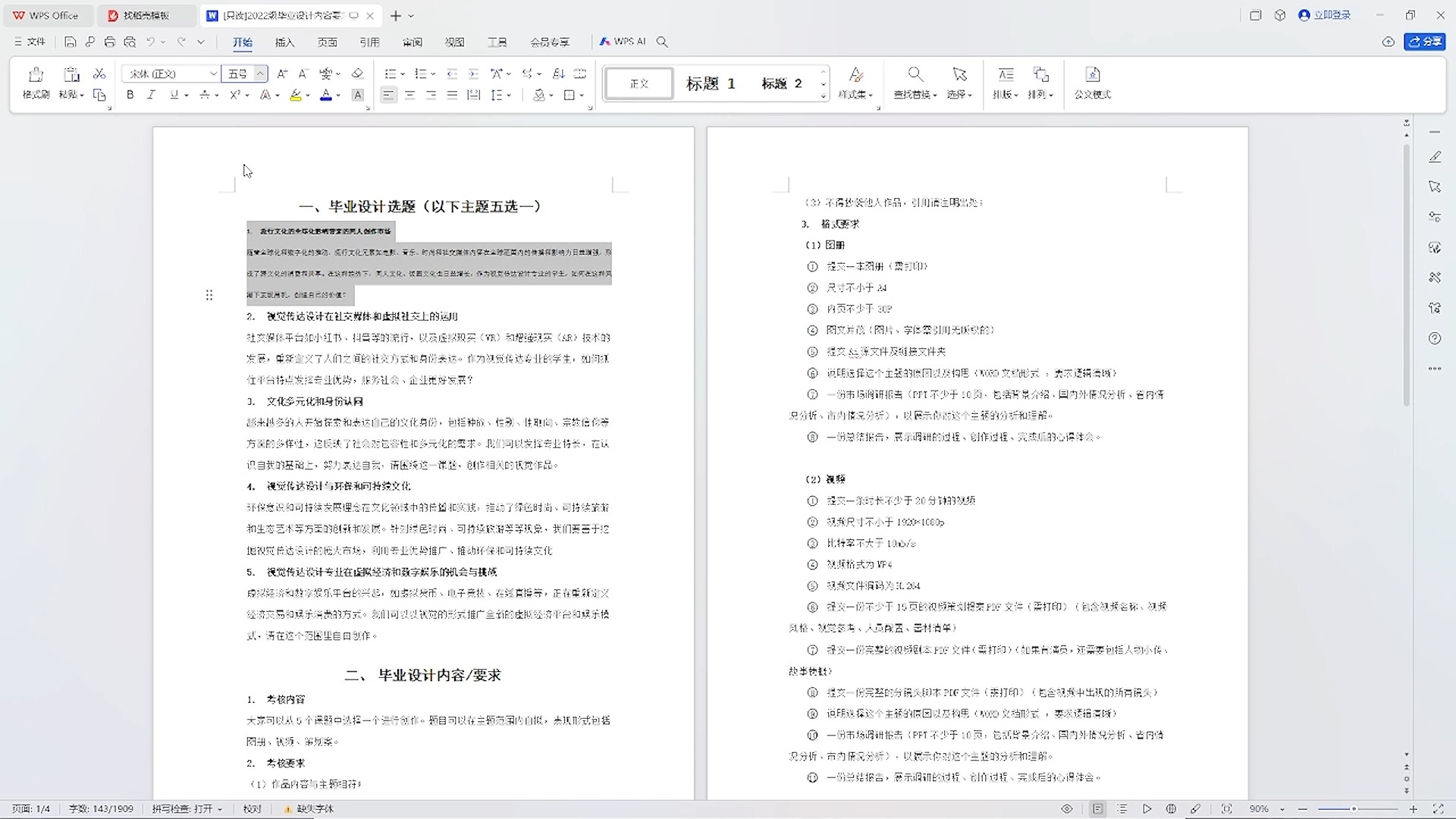Click the Official Document Mode (公文模式) icon
The width and height of the screenshot is (1456, 819).
point(1093,74)
